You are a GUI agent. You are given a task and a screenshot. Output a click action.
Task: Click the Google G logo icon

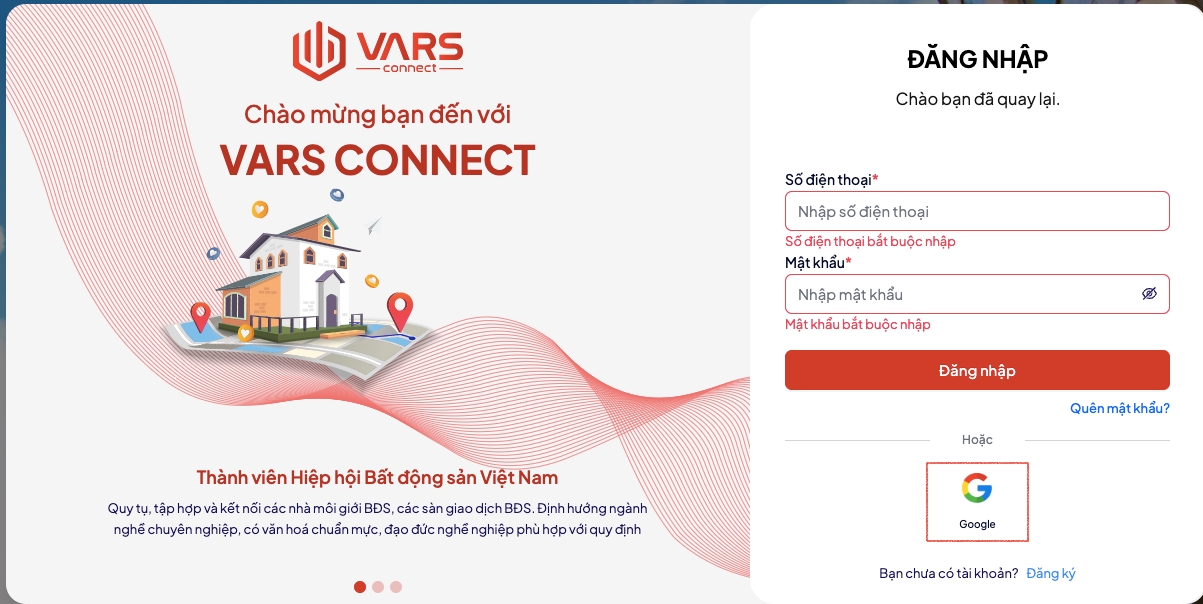977,488
